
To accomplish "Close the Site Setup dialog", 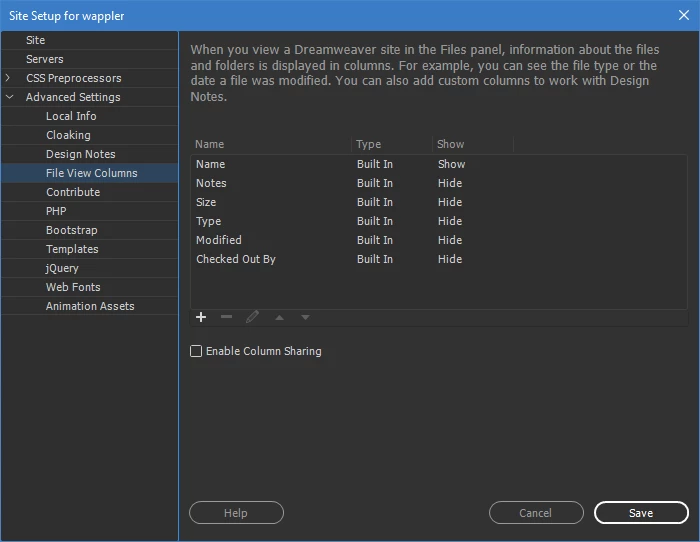I will [x=683, y=15].
